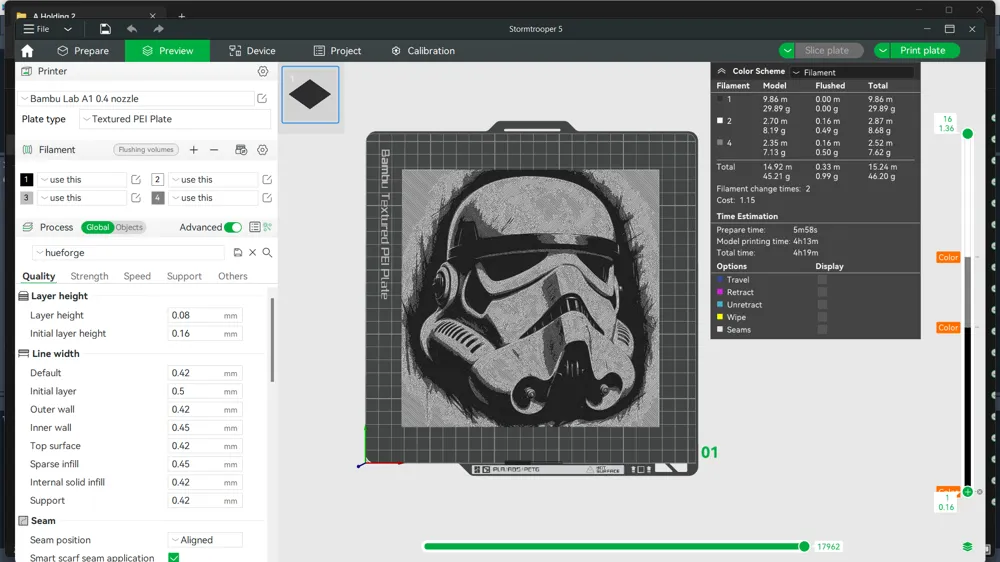This screenshot has width=1000, height=562.
Task: Click the AMS sync filament icon
Action: pyautogui.click(x=241, y=150)
